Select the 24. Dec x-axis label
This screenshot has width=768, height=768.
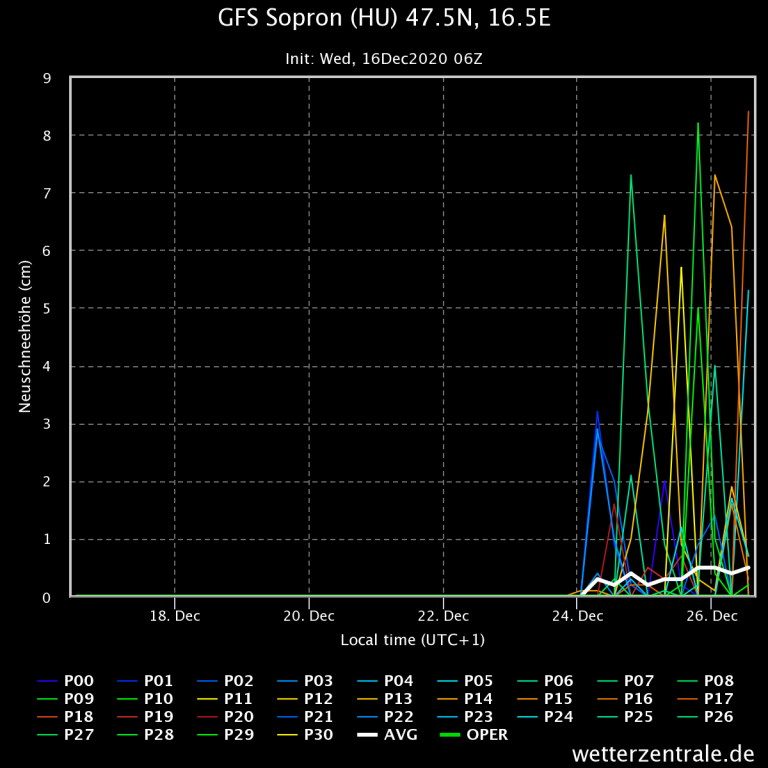coord(577,616)
